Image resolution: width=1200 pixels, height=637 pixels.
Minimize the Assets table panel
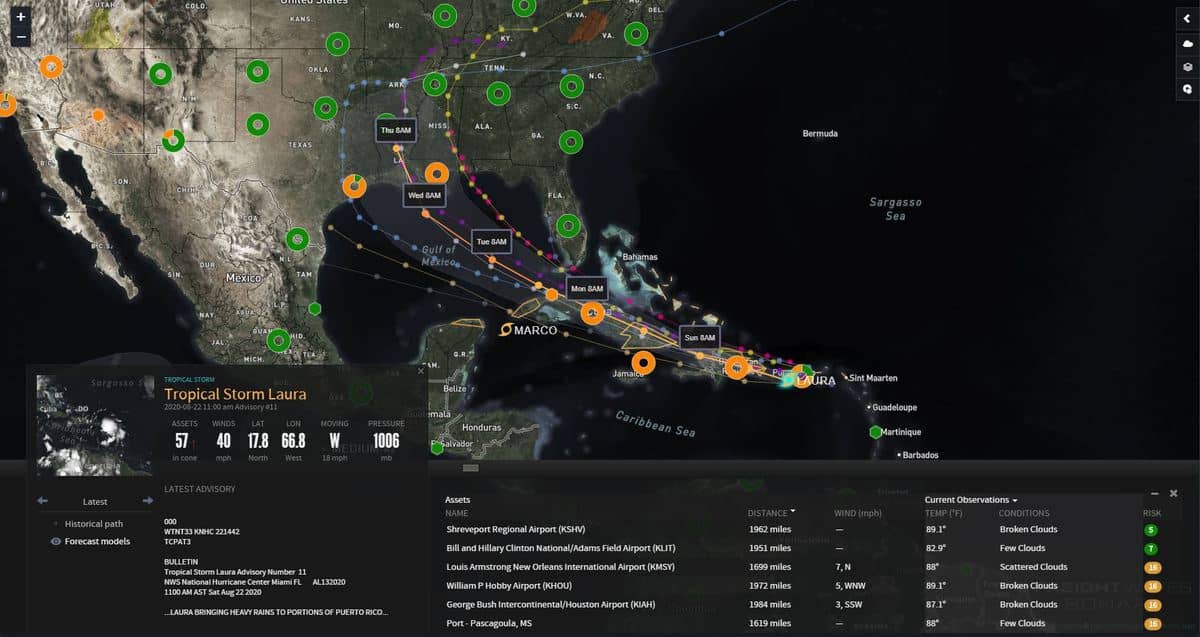tap(1155, 493)
